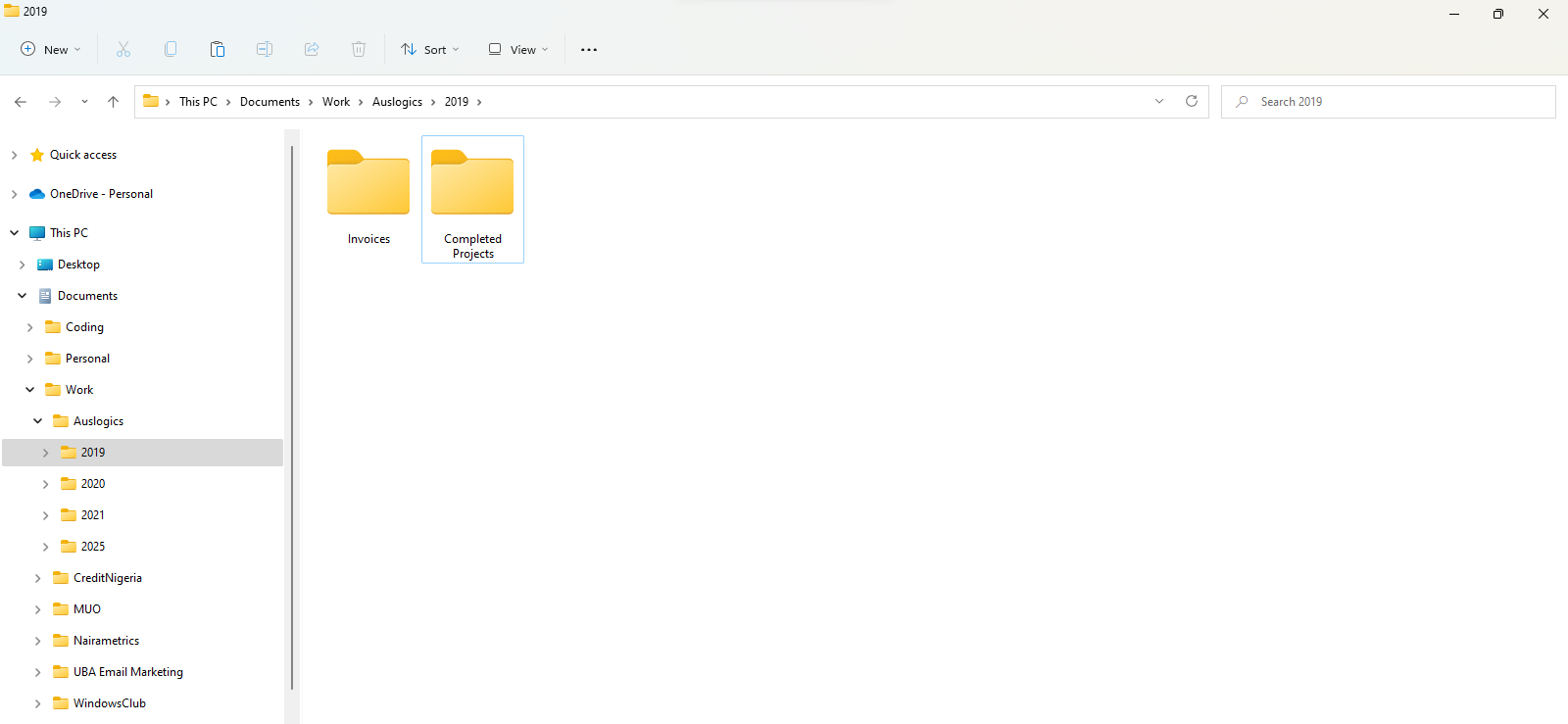Expand the 2020 folder in tree
The width and height of the screenshot is (1568, 724).
click(46, 484)
